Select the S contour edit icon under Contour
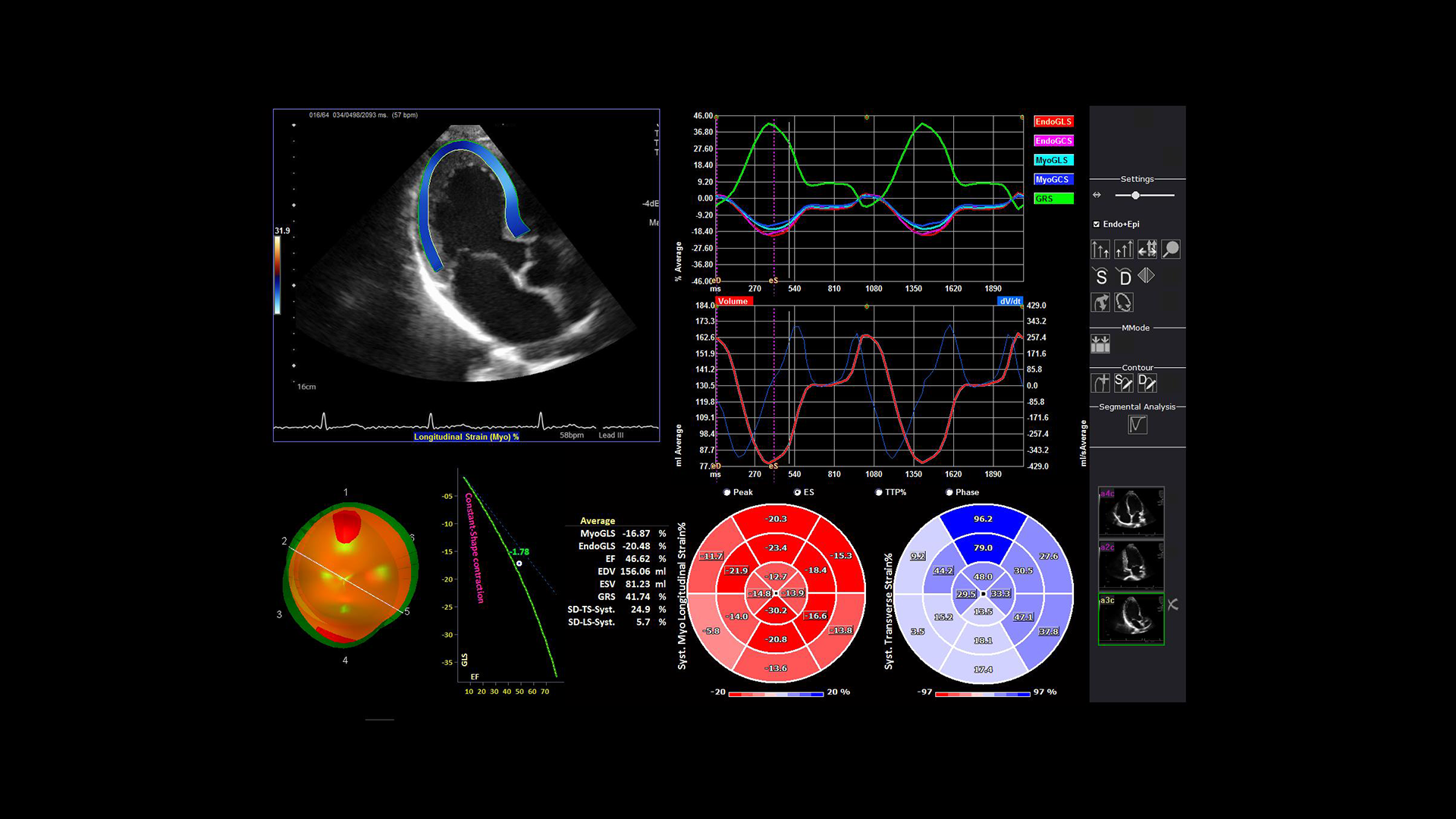 pyautogui.click(x=1123, y=382)
